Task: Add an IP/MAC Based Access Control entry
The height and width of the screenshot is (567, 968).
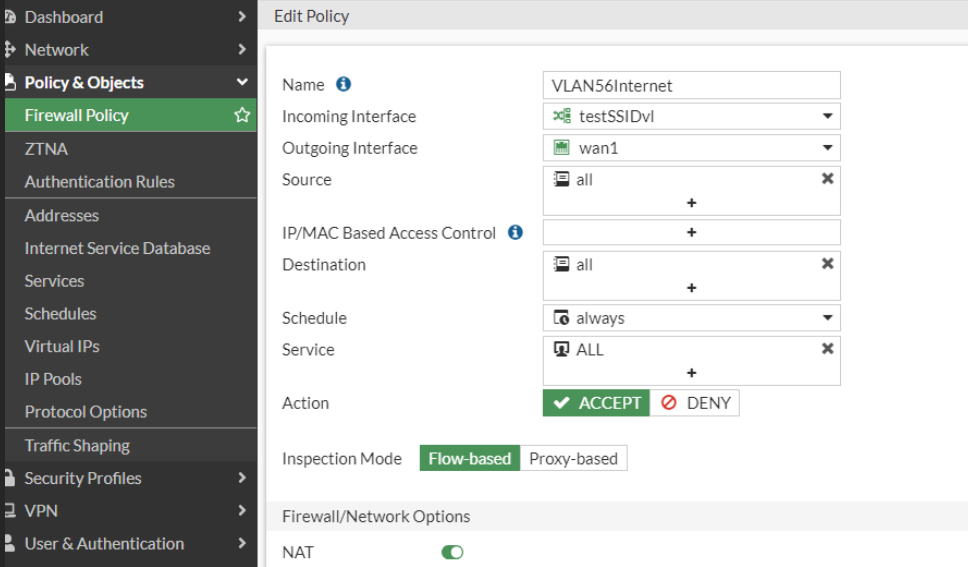Action: point(691,232)
